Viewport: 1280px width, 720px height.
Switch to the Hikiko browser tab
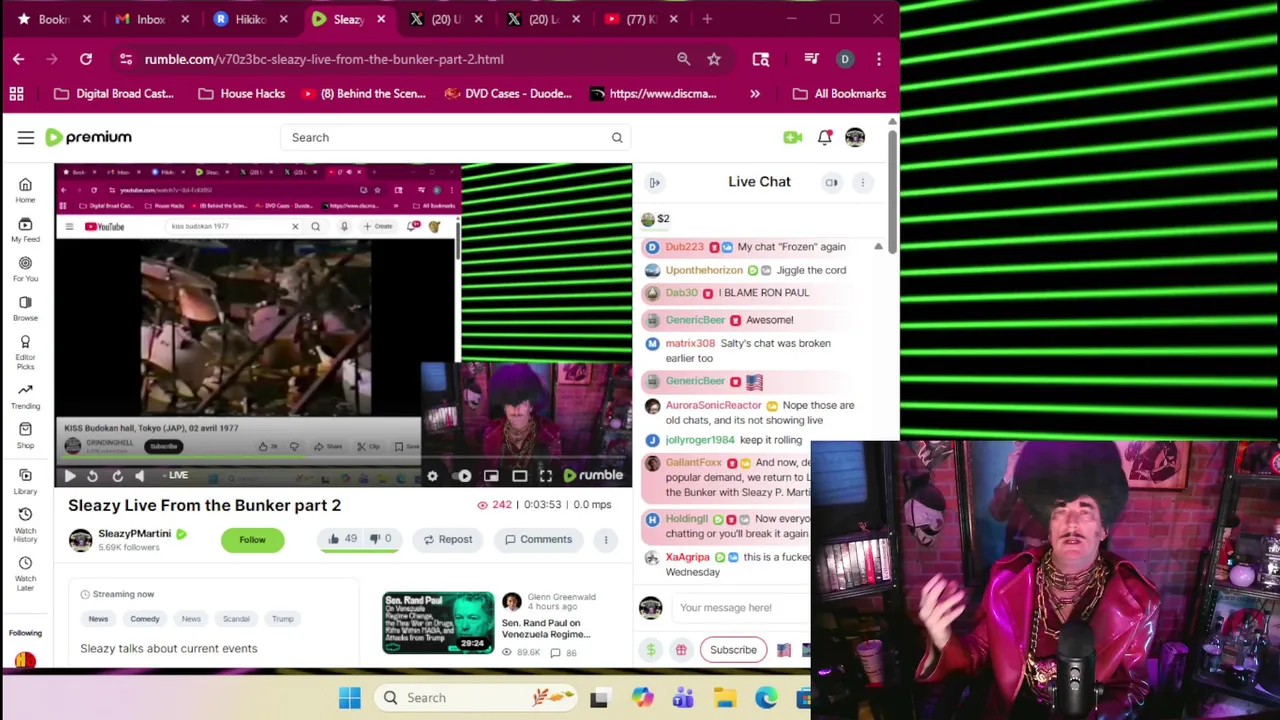250,19
